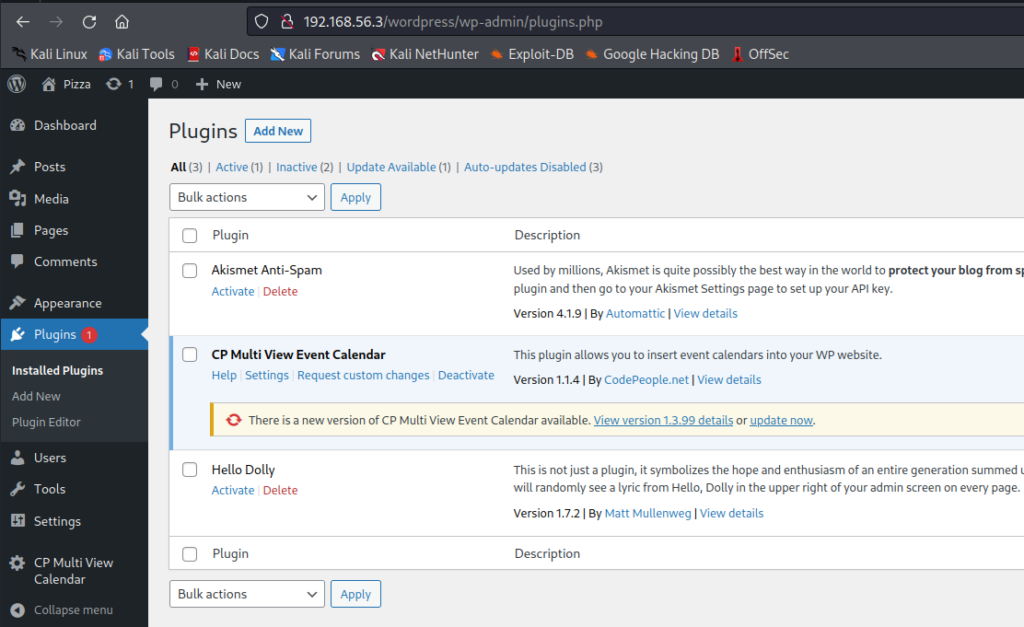Click the Appearance paintbrush icon
The height and width of the screenshot is (627, 1024).
pos(18,302)
